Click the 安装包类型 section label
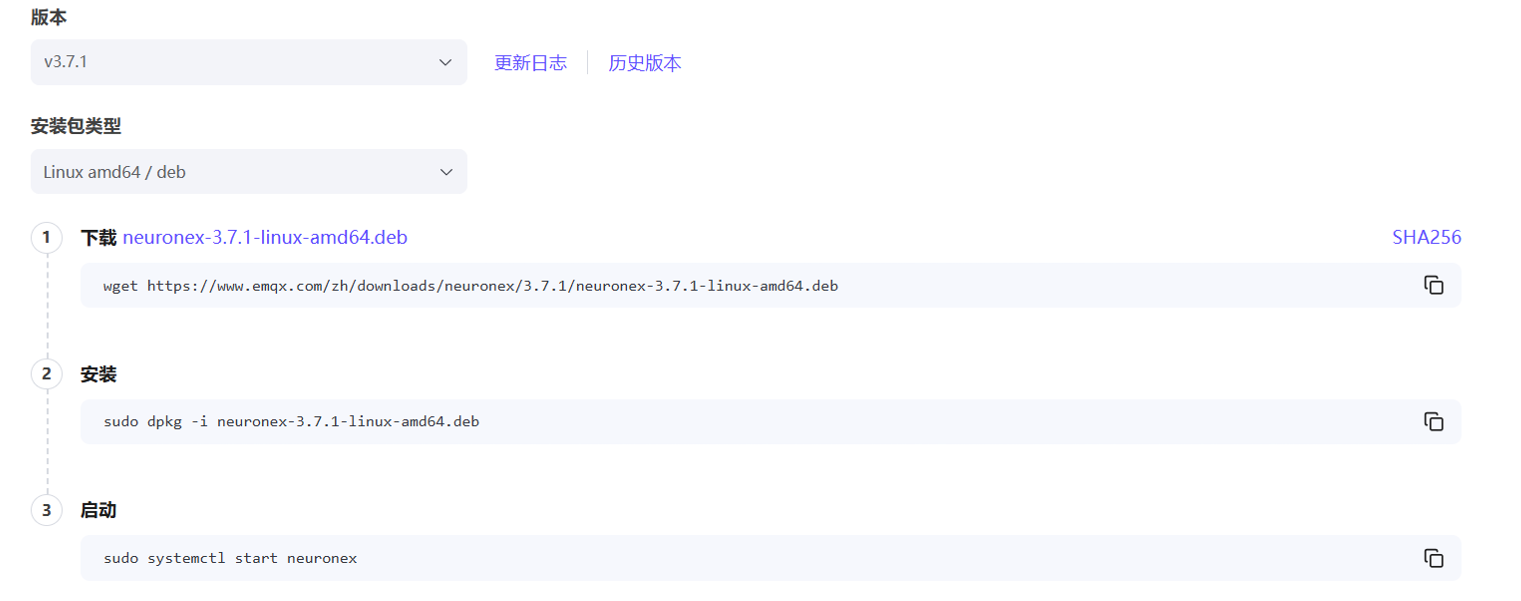1521x601 pixels. [x=76, y=126]
